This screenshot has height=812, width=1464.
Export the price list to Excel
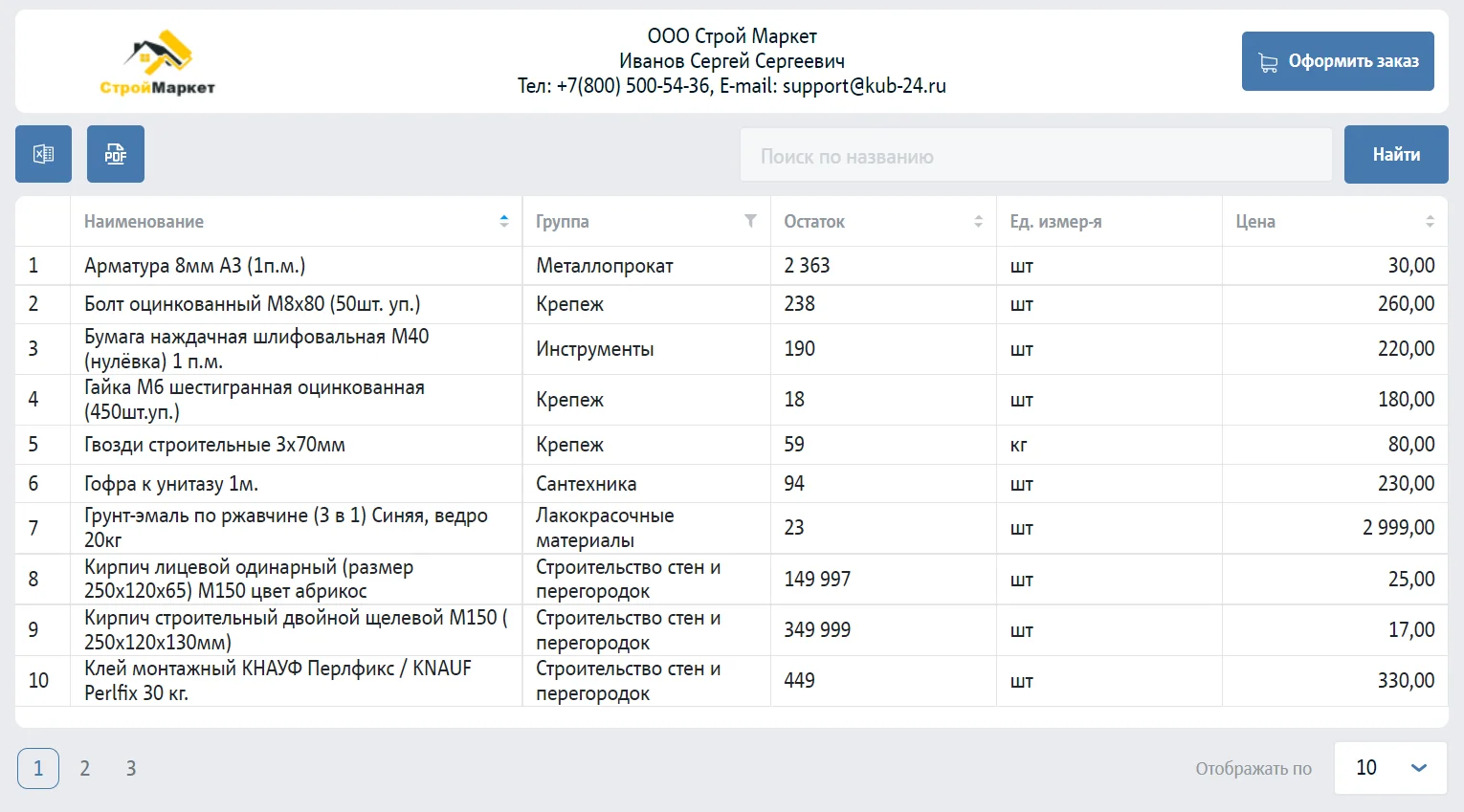pyautogui.click(x=43, y=154)
